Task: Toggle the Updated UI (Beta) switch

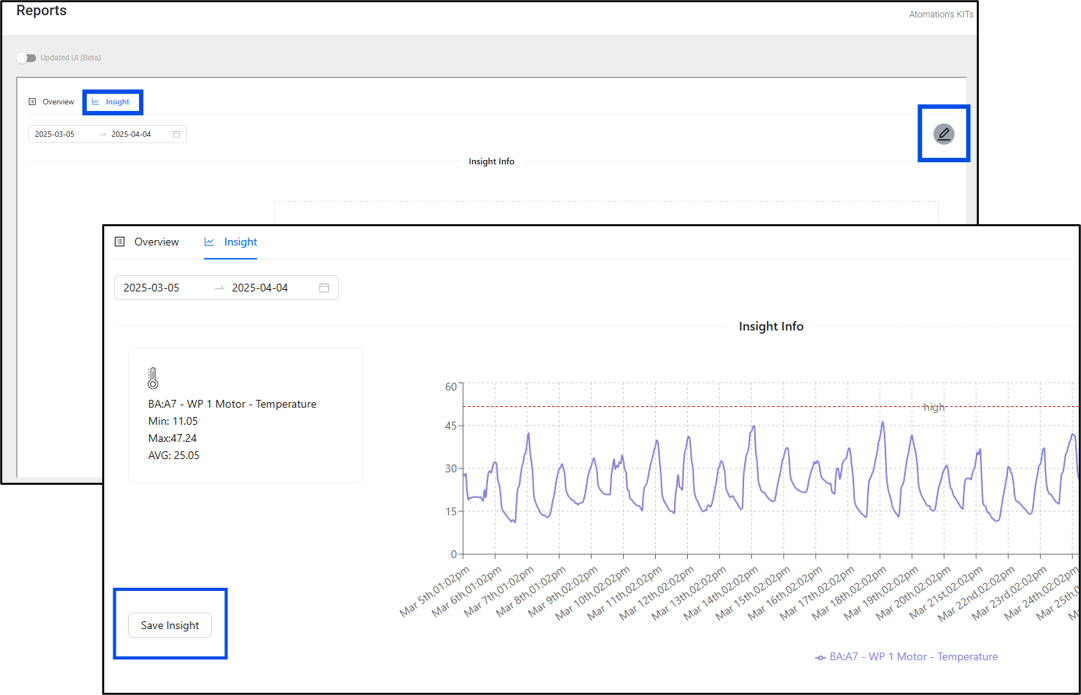Action: pos(26,58)
